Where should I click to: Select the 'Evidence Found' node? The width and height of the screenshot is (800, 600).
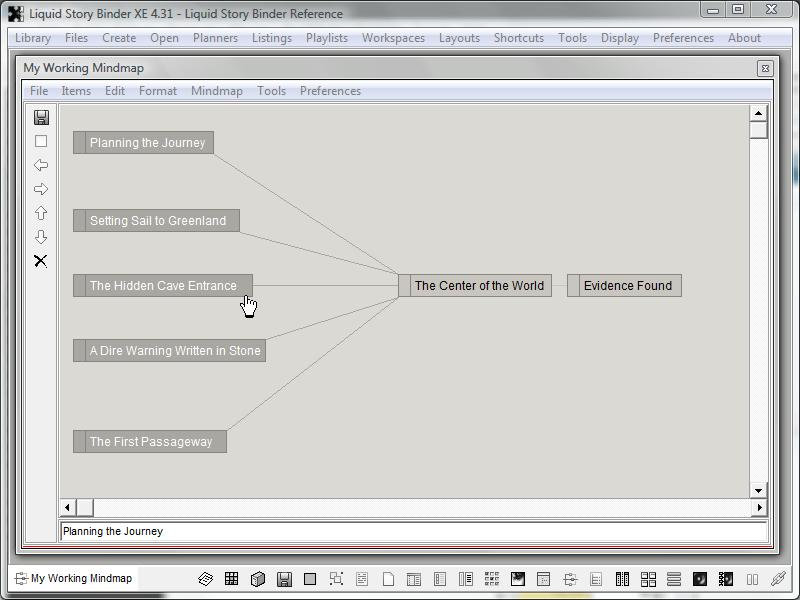click(627, 286)
